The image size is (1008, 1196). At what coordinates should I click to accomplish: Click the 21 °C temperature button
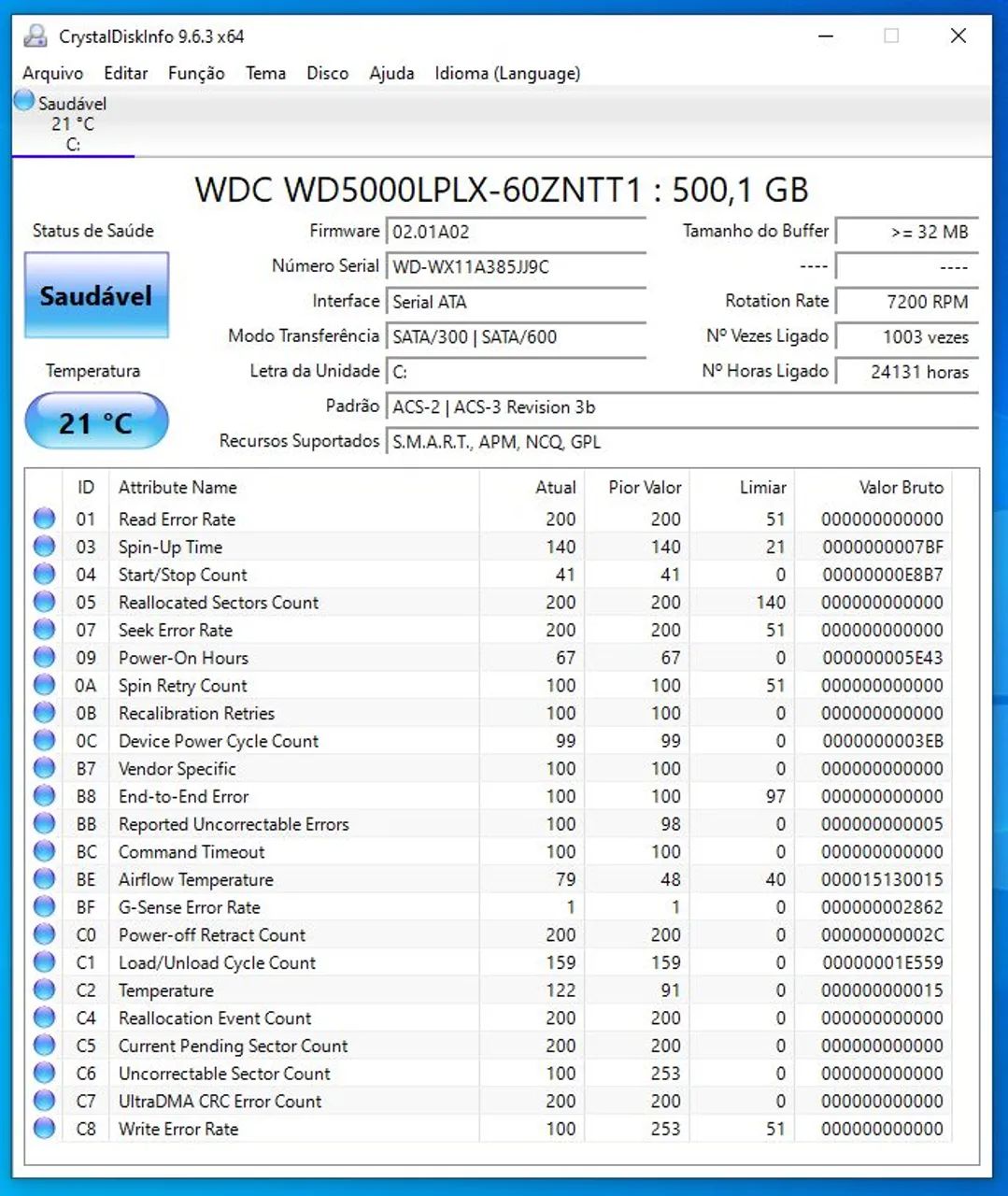tap(96, 422)
